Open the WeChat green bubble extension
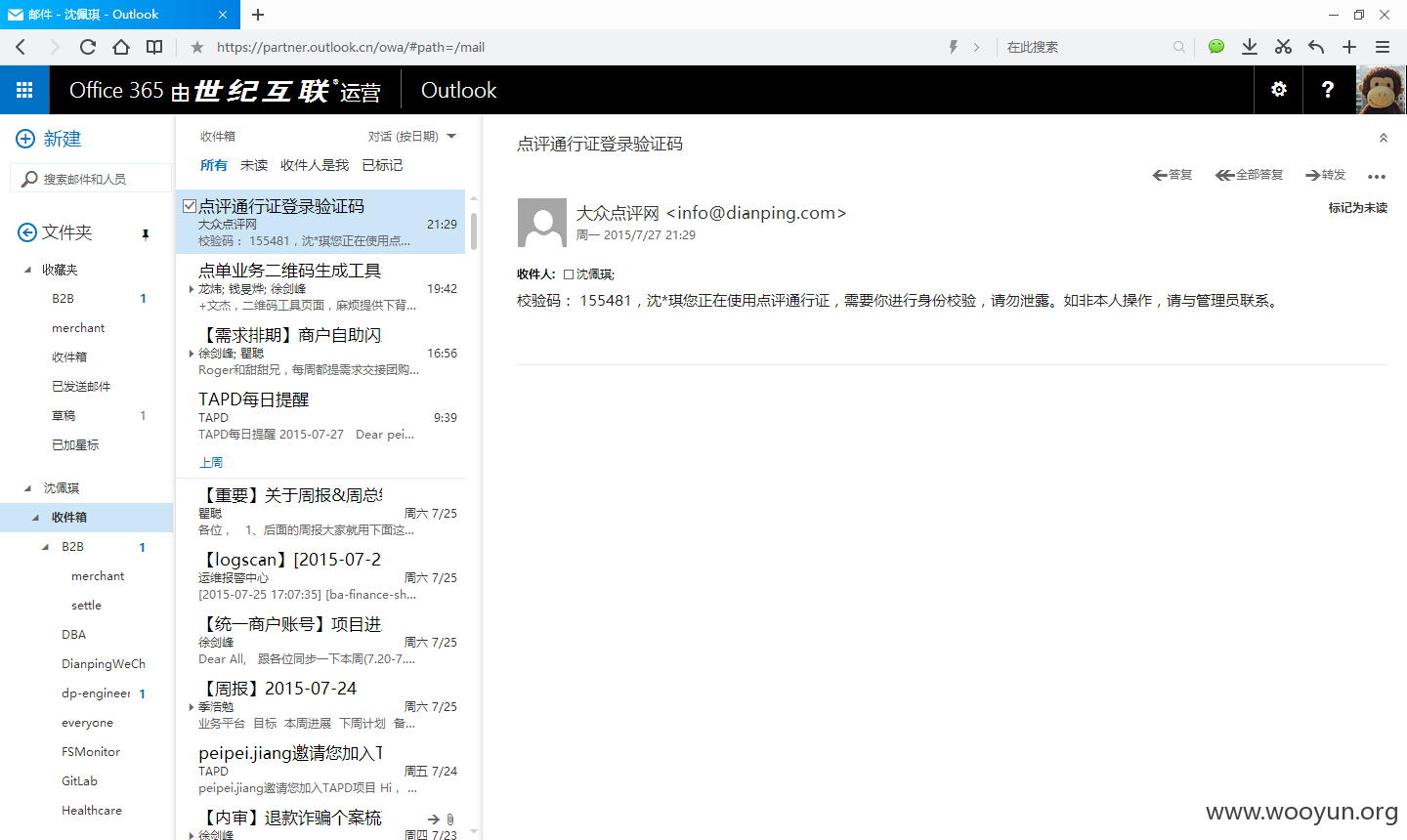The width and height of the screenshot is (1407, 840). (1216, 46)
